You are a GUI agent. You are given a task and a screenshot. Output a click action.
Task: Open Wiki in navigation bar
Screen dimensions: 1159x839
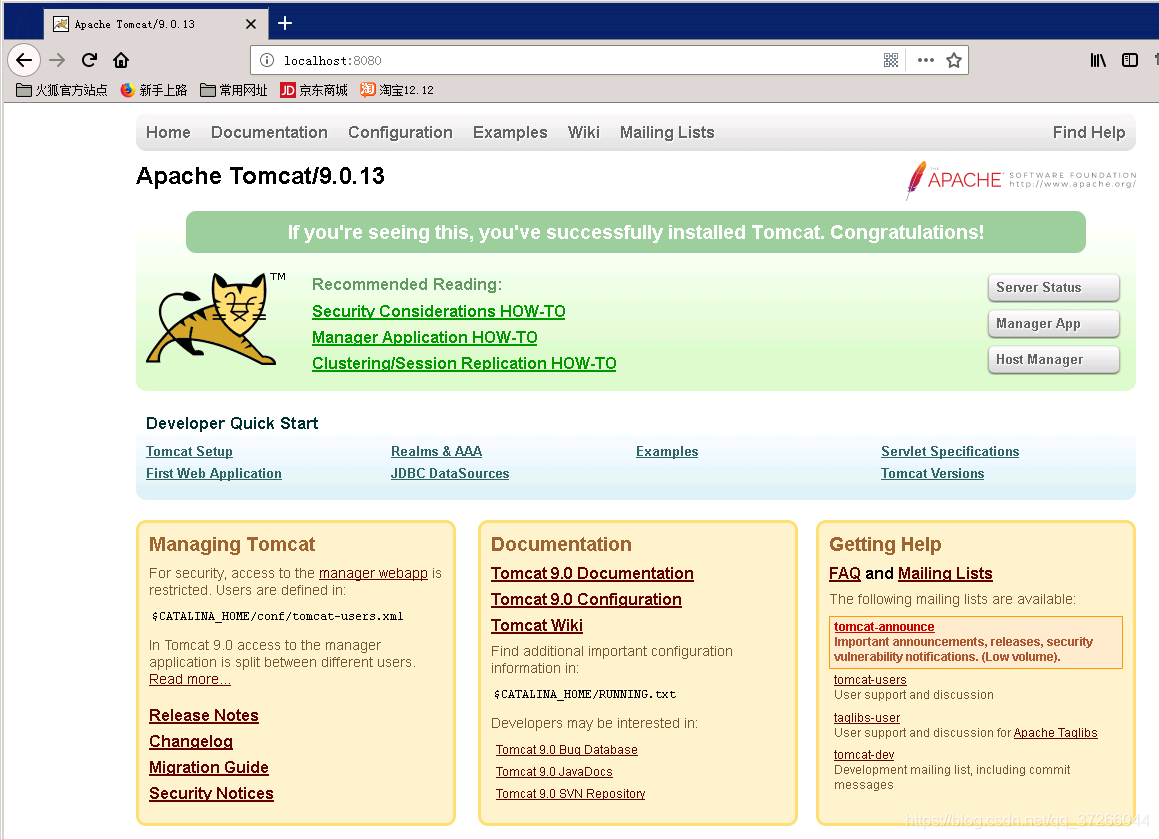tap(583, 132)
